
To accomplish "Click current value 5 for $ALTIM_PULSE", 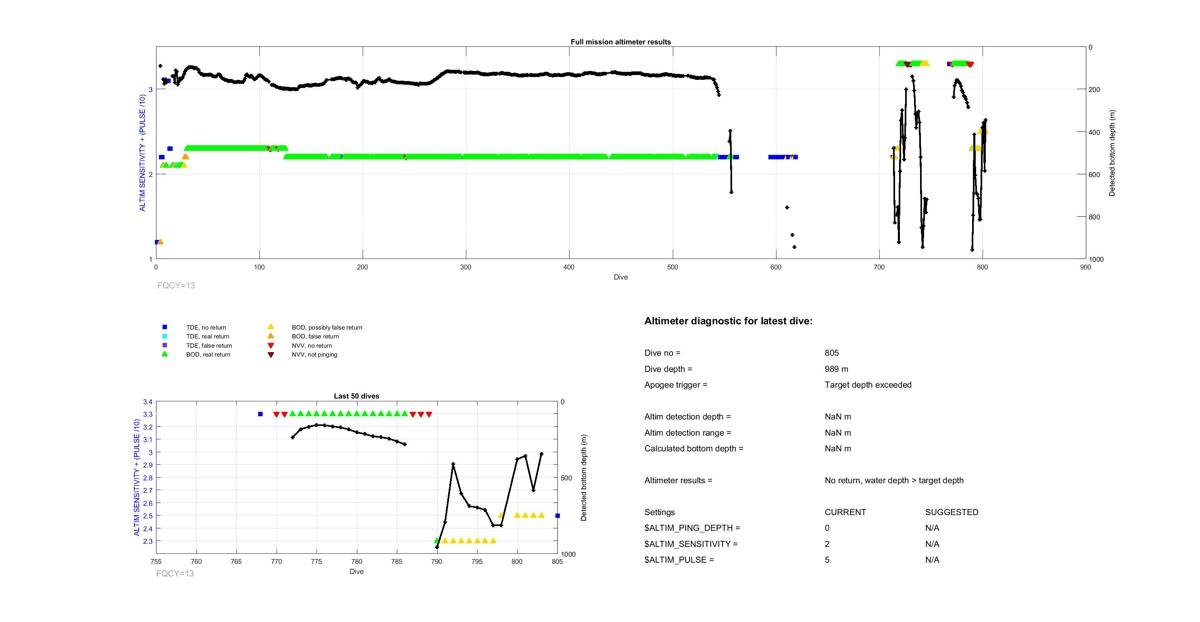I will [x=827, y=560].
